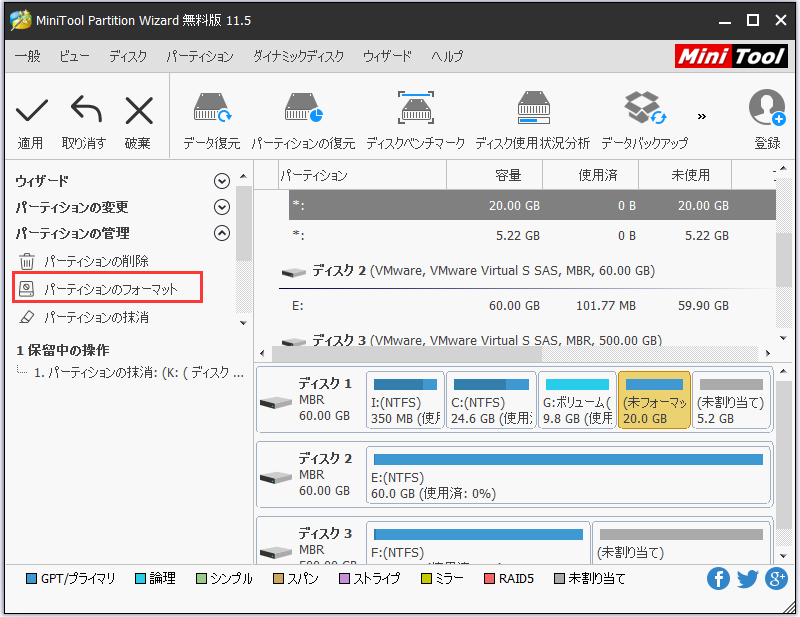Open the ディスク使用状況分析 space analyzer
800x617 pixels.
click(x=533, y=121)
